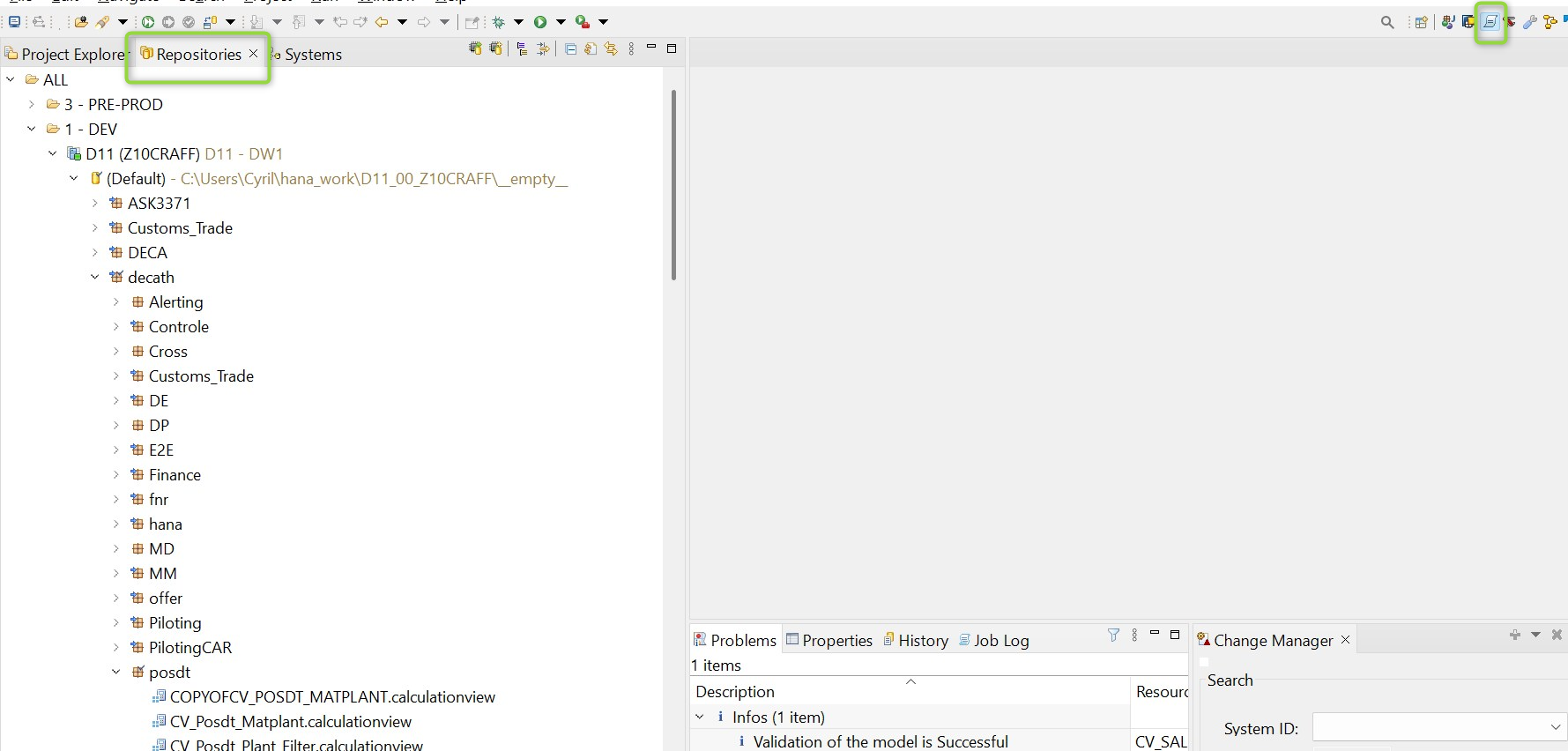Open the wrench perspective icon at top right
This screenshot has height=751, width=1568.
1530,23
